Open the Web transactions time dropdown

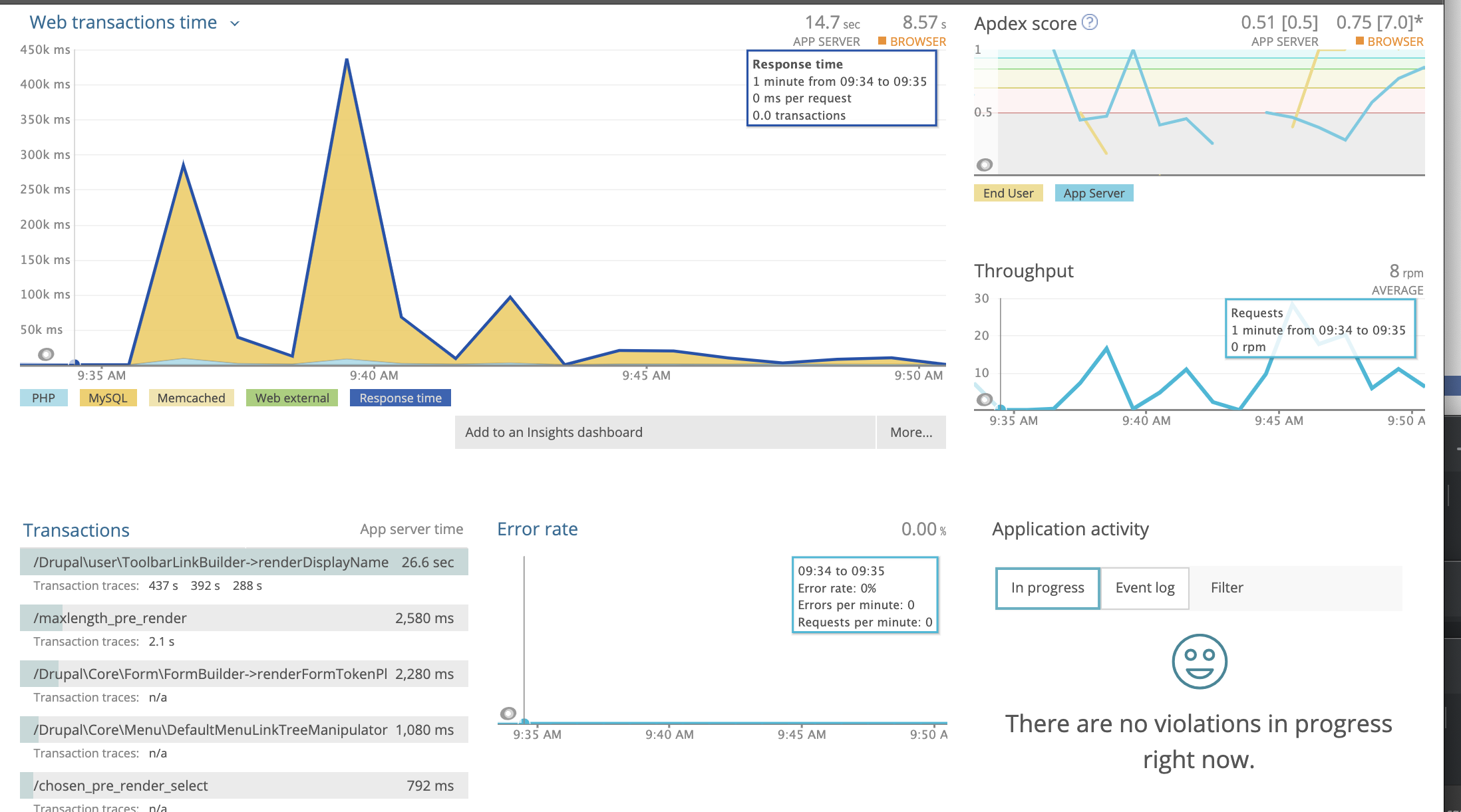[x=234, y=23]
